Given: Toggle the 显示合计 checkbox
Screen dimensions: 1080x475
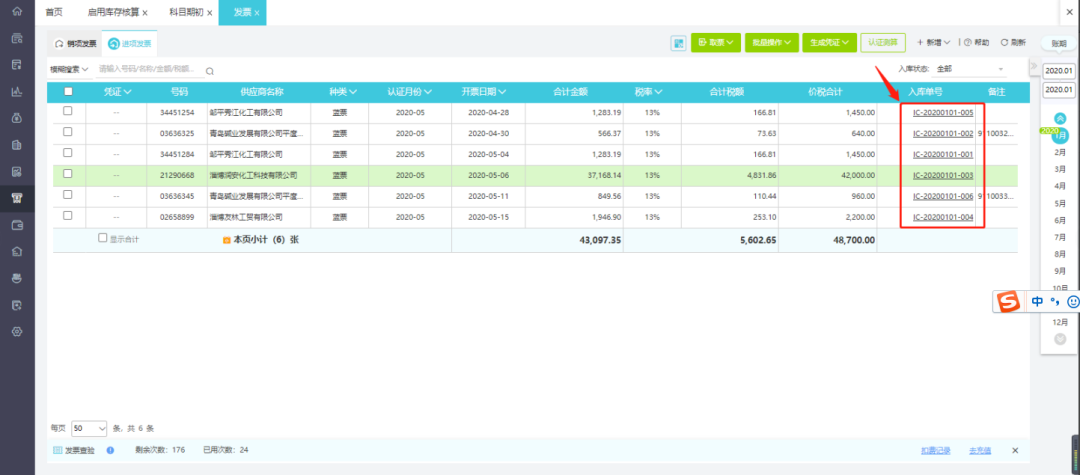Looking at the screenshot, I should [x=103, y=238].
